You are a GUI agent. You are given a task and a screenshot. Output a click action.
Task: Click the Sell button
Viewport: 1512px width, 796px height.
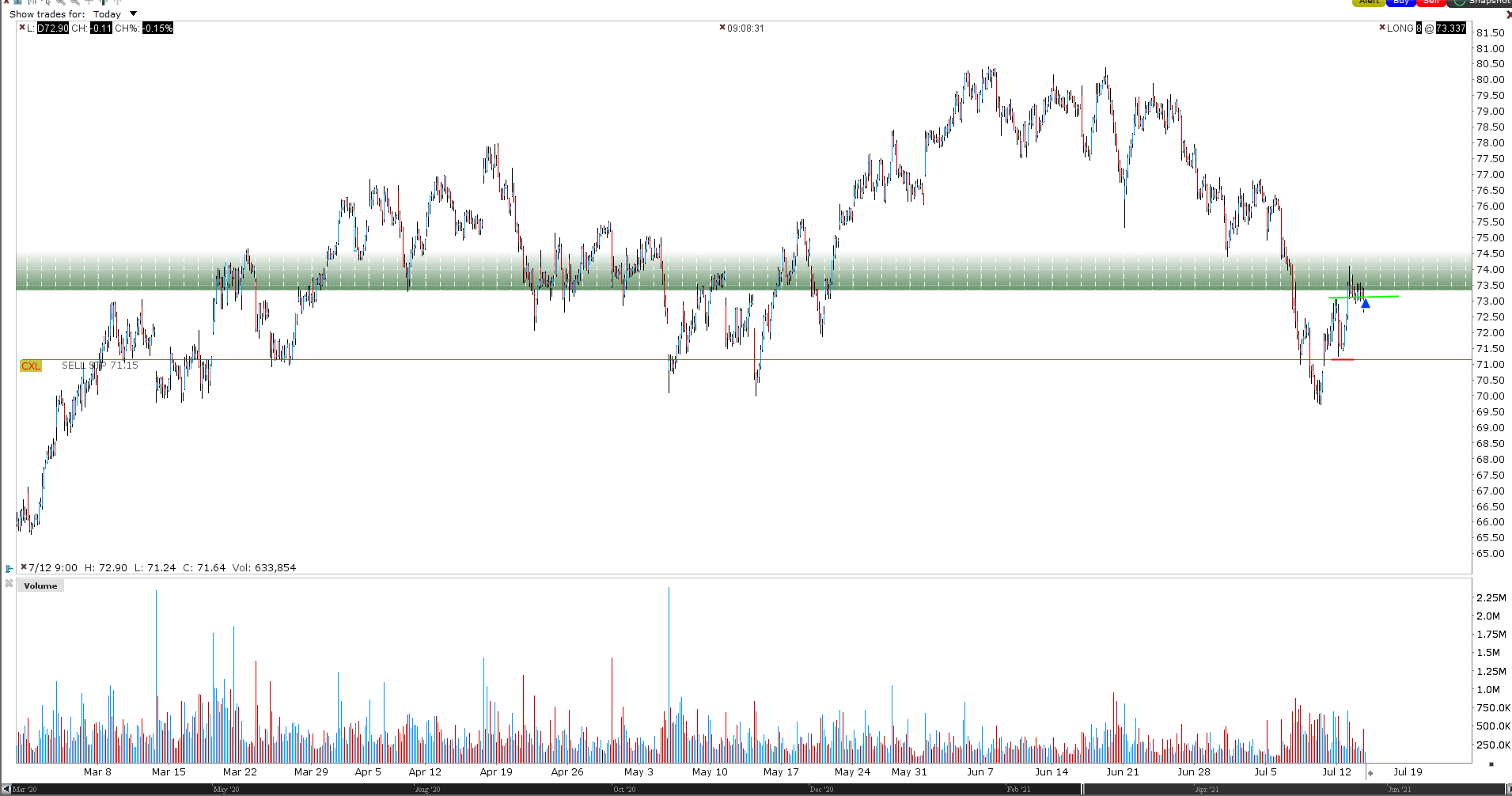[x=1431, y=2]
